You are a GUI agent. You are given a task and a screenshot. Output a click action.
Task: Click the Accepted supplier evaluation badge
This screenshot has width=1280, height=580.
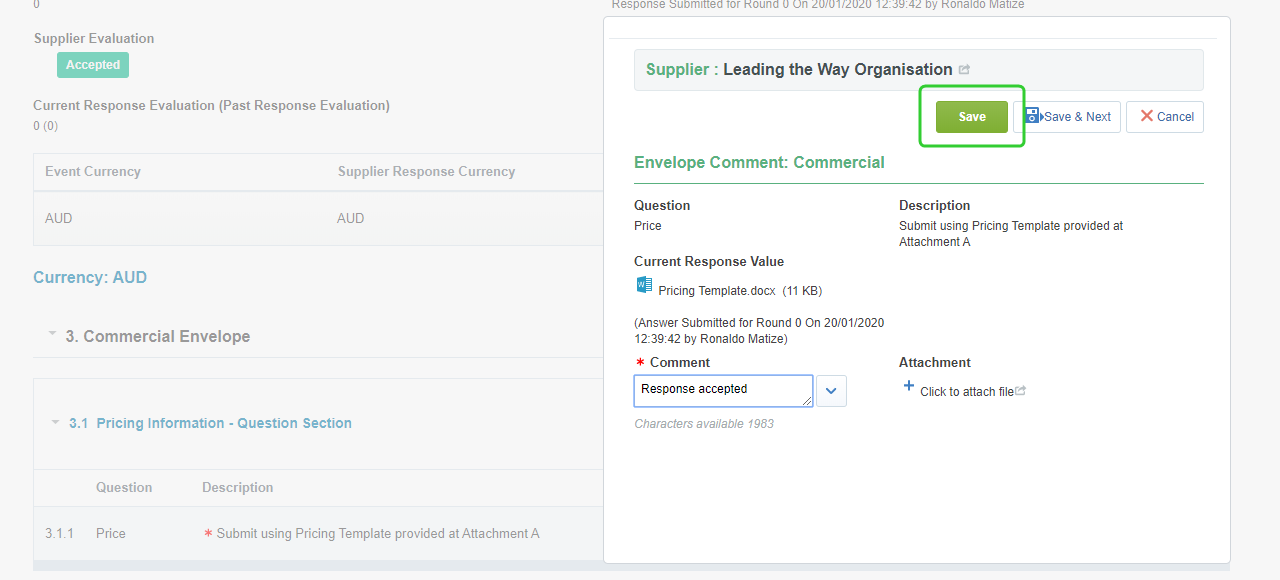click(x=93, y=65)
